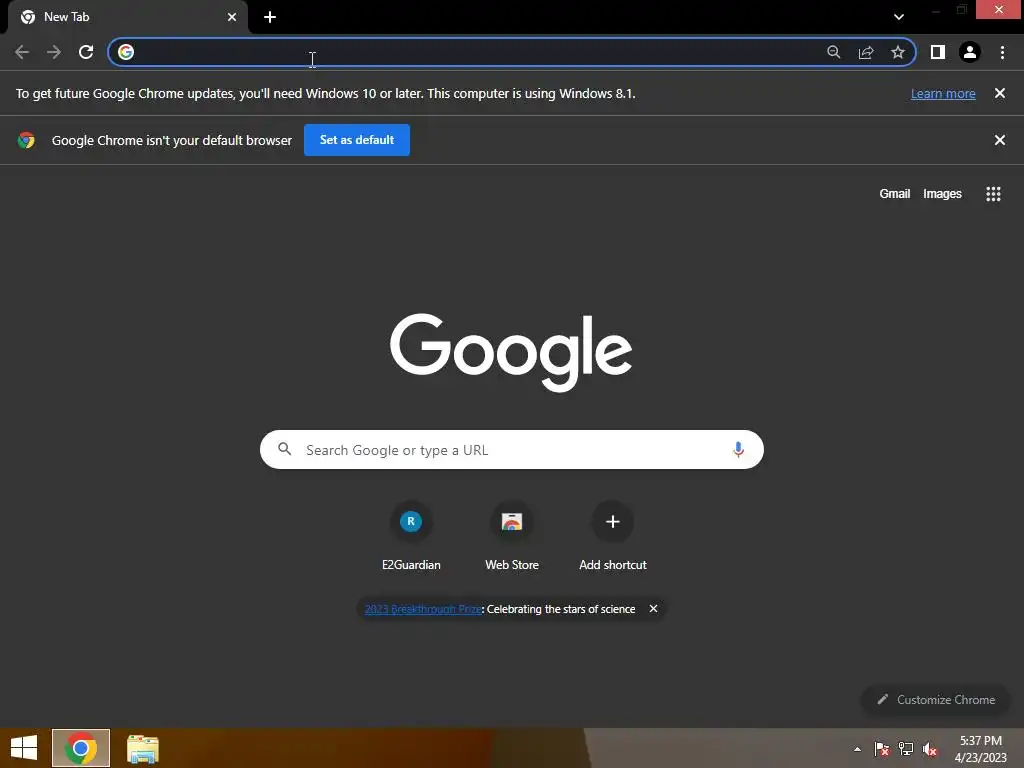The height and width of the screenshot is (768, 1024).
Task: Dismiss the Breakthrough Prize promo
Action: (x=653, y=609)
